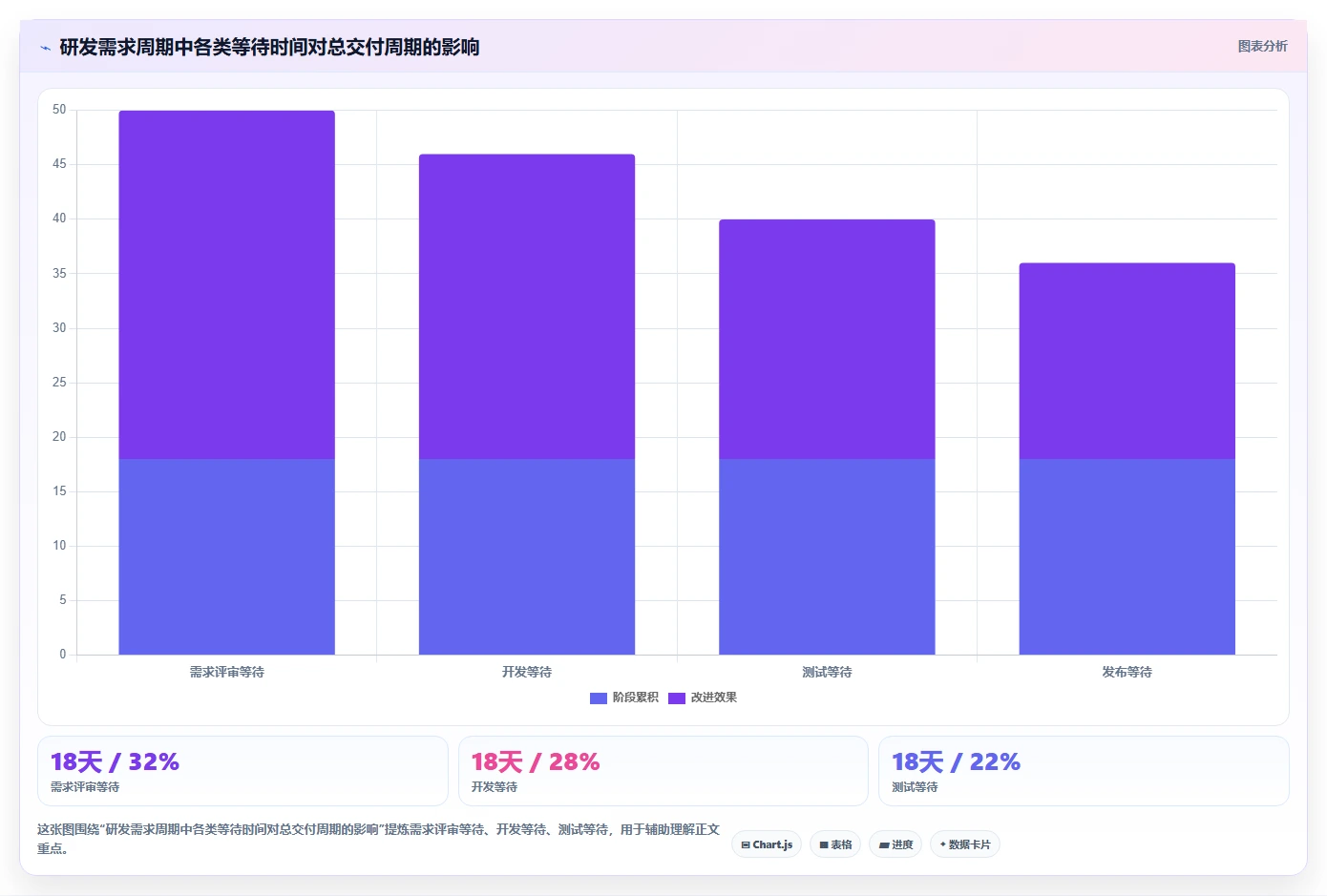Viewport: 1327px width, 896px height.
Task: Toggle the 阶段累积 legend item
Action: click(x=624, y=698)
